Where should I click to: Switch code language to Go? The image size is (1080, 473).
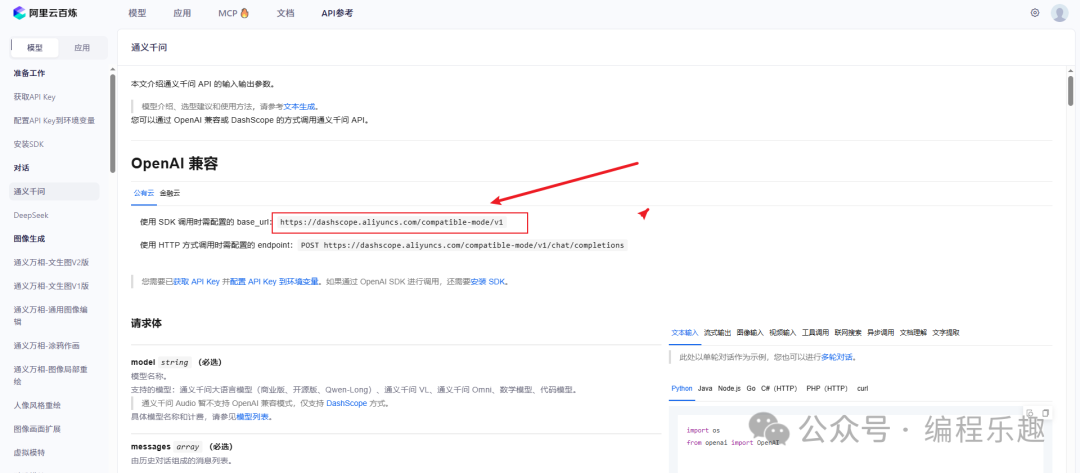tap(751, 388)
